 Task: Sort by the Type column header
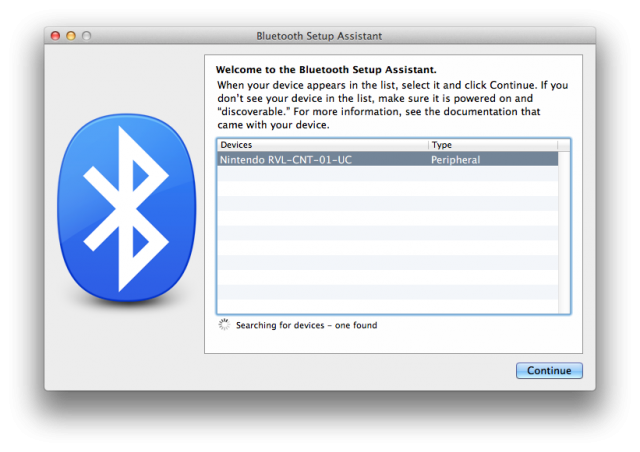[x=493, y=145]
